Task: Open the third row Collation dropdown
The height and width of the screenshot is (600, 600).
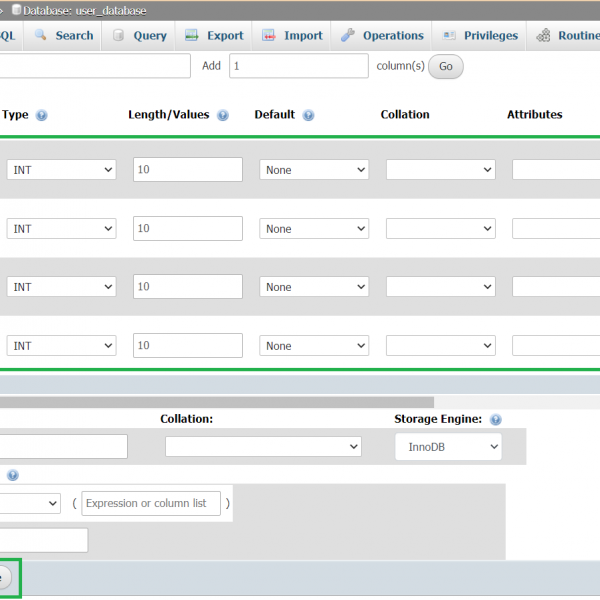Action: (x=440, y=287)
